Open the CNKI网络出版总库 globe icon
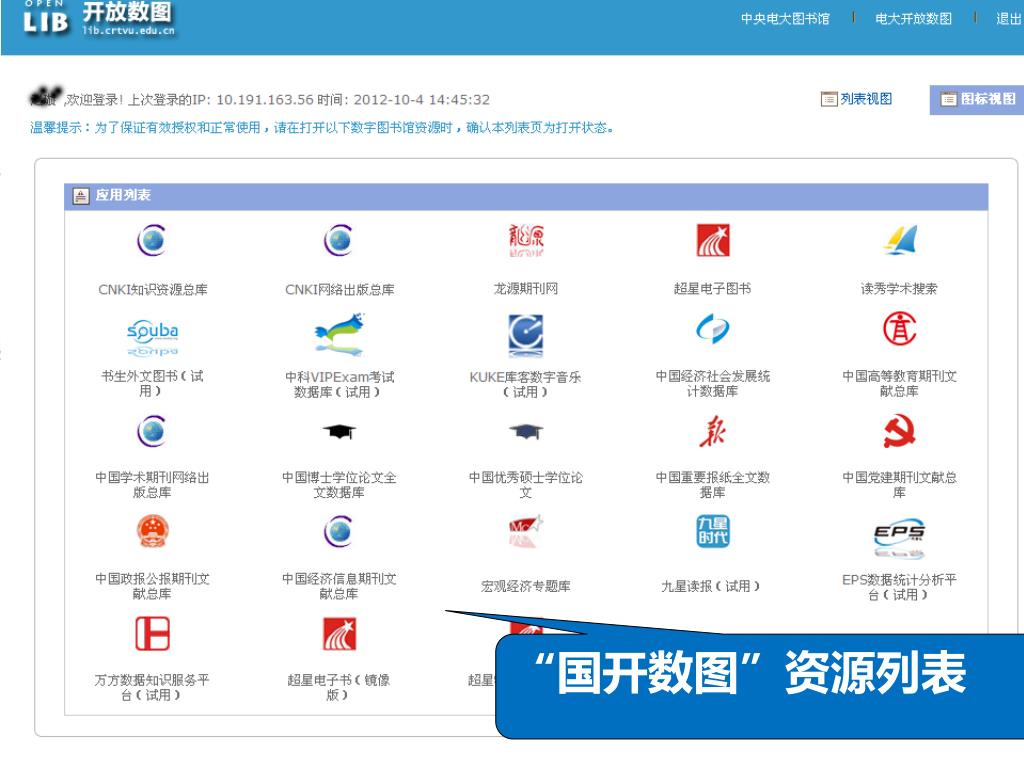This screenshot has height=768, width=1024. (x=339, y=240)
